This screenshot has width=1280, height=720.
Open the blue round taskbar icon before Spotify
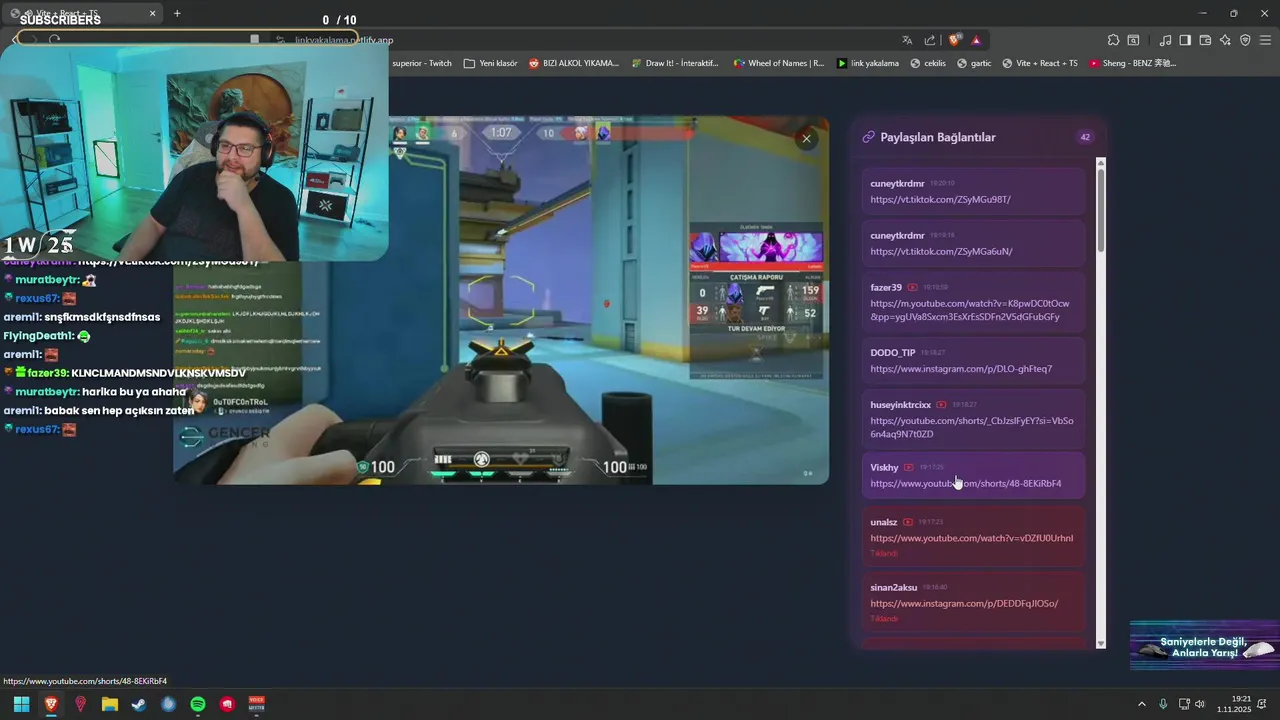[168, 704]
